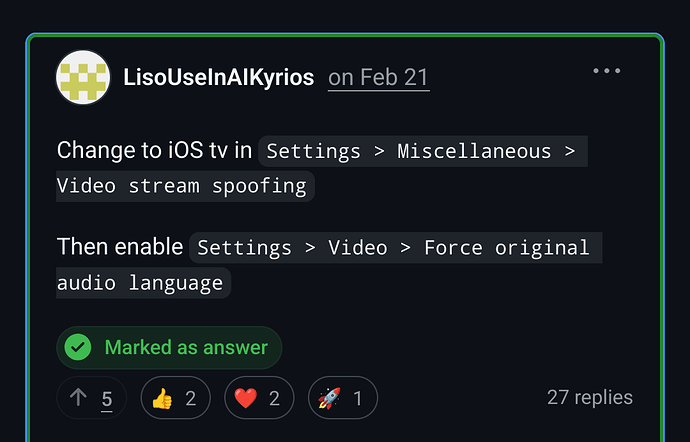
Task: Click the "Change to iOS tv in" text
Action: pyautogui.click(x=154, y=151)
